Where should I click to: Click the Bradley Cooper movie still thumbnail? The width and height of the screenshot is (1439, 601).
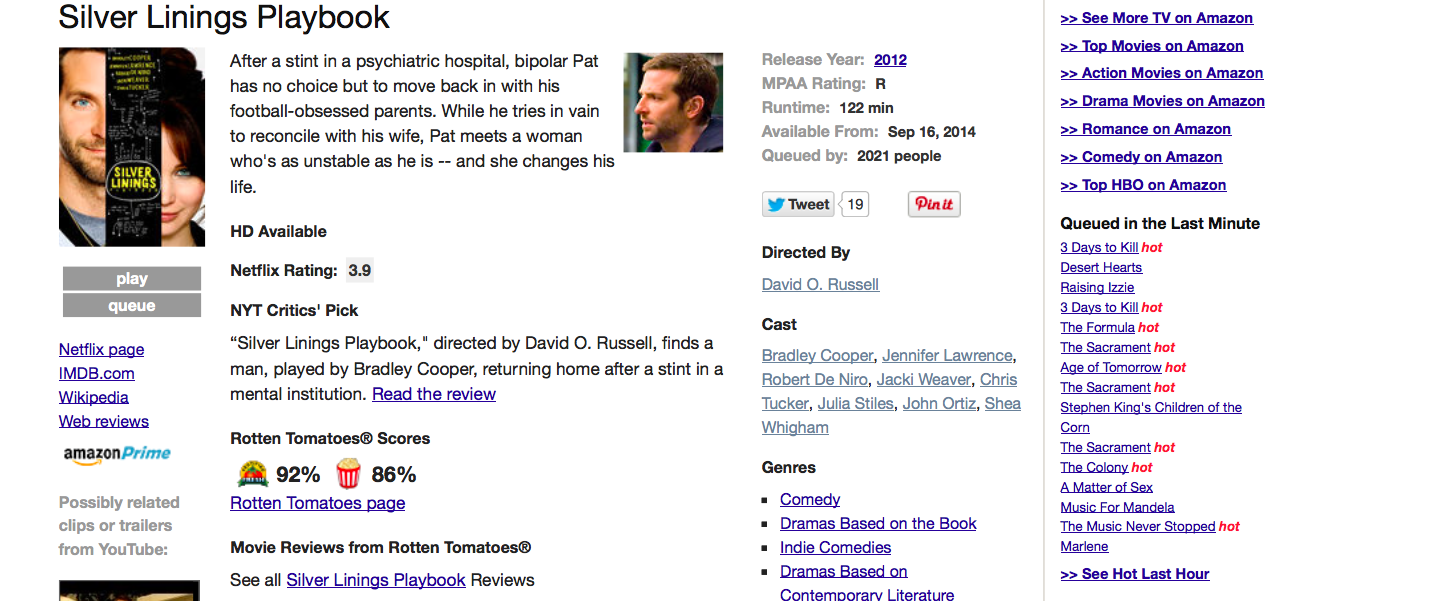click(673, 103)
